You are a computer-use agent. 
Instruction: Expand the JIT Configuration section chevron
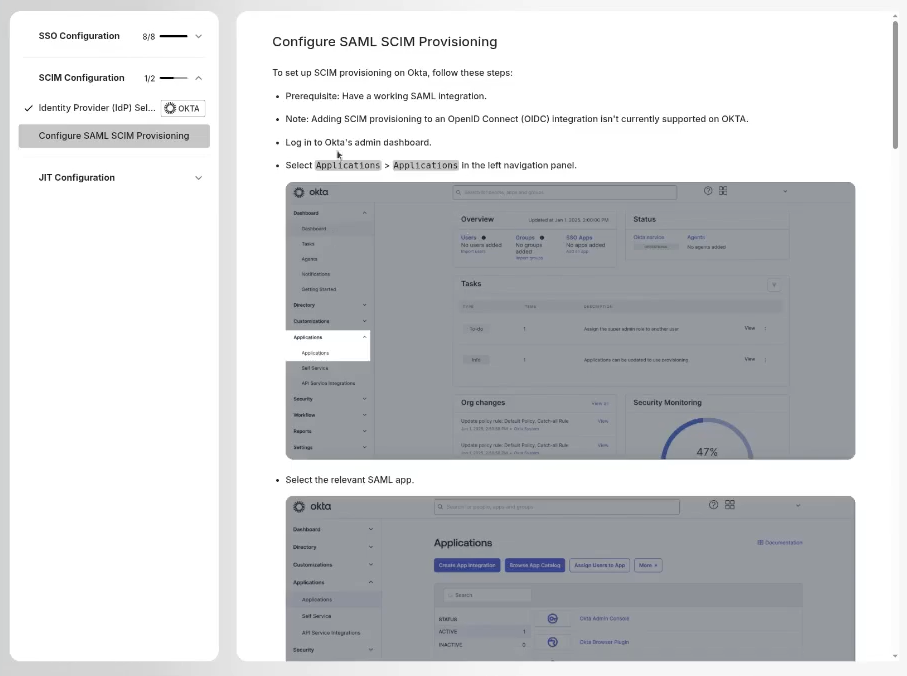point(198,178)
